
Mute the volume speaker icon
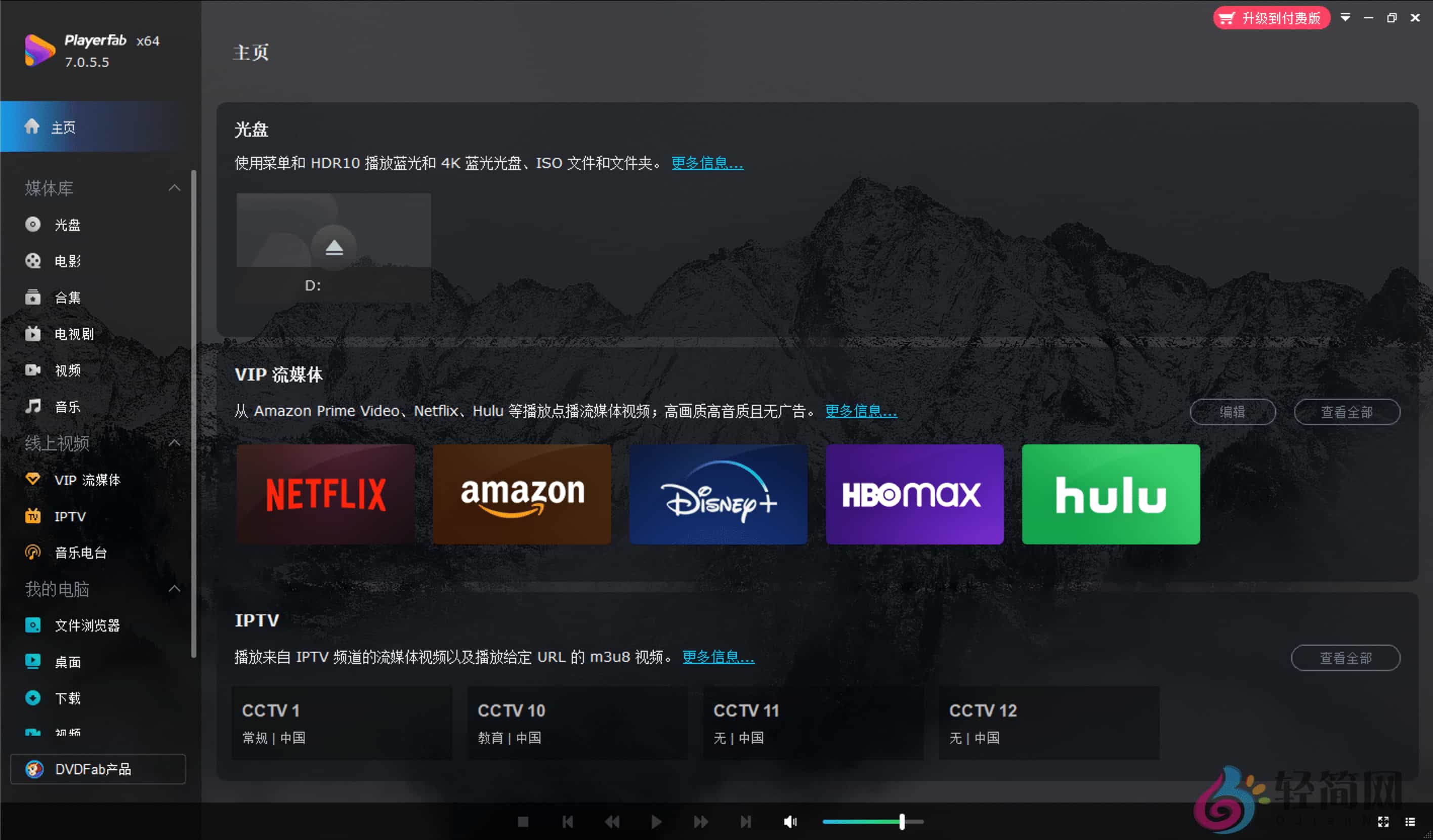point(790,822)
